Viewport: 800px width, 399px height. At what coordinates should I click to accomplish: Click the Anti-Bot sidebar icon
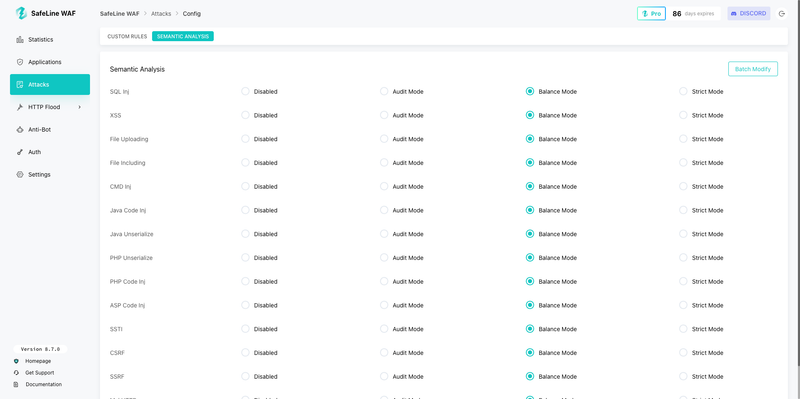point(20,130)
